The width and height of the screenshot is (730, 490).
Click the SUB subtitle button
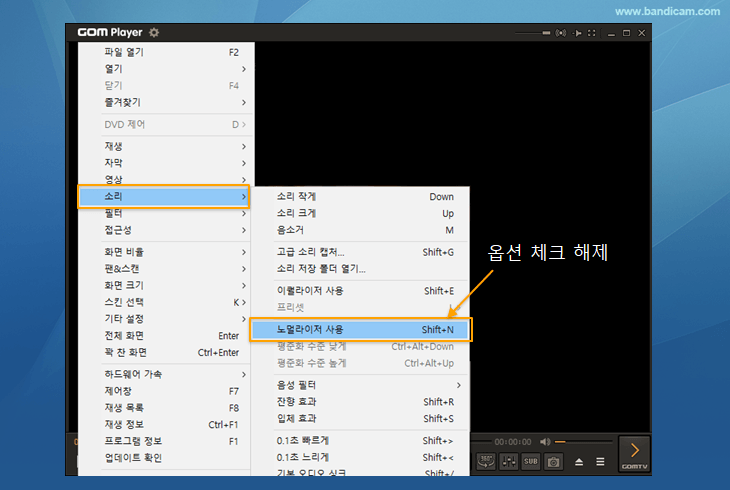(x=531, y=461)
